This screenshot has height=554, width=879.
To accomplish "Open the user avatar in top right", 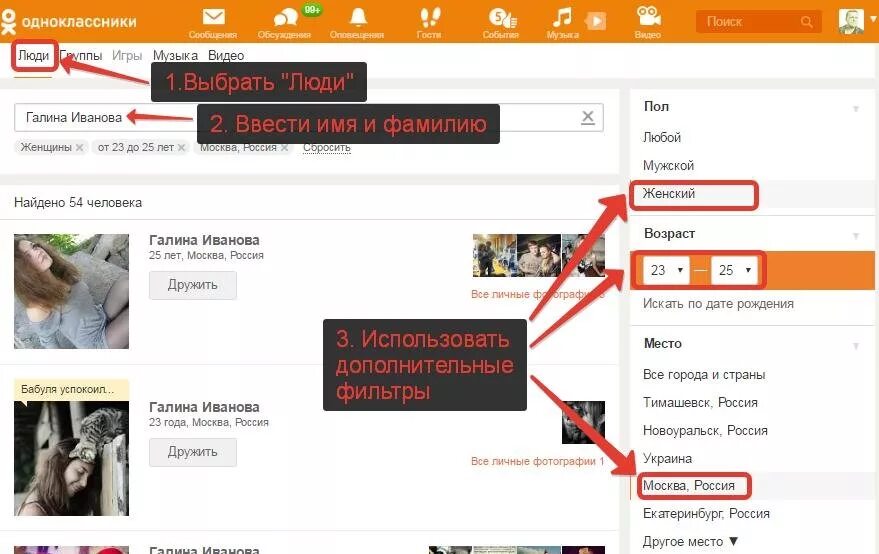I will tap(851, 21).
